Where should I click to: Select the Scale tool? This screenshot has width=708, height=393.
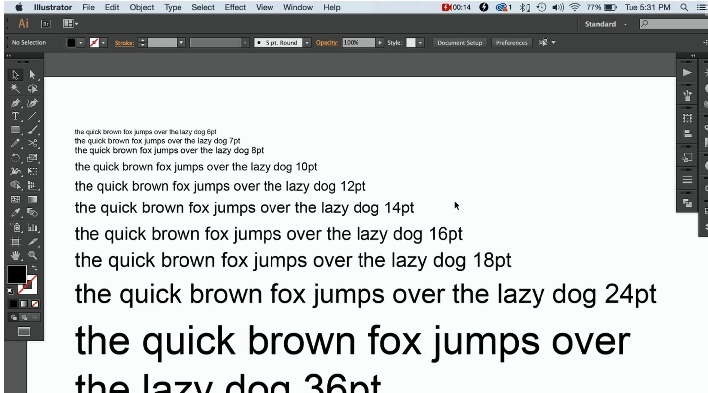point(32,158)
